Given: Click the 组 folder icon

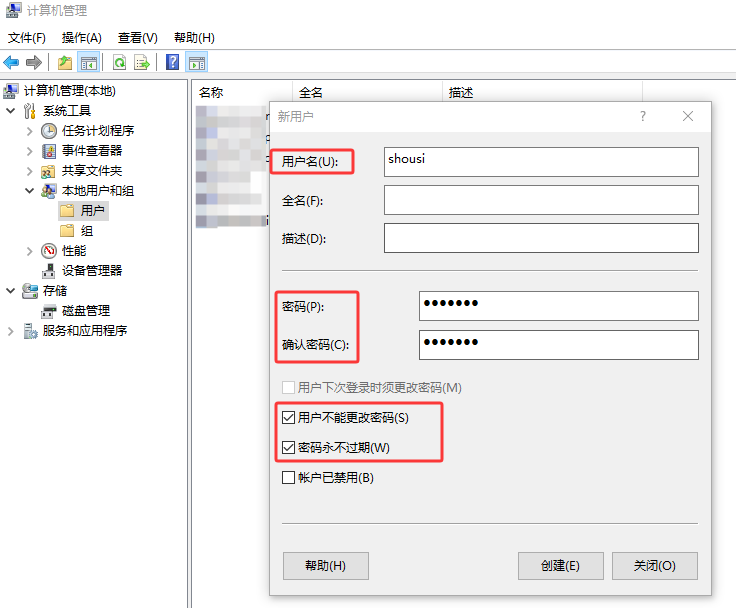Looking at the screenshot, I should (x=67, y=231).
